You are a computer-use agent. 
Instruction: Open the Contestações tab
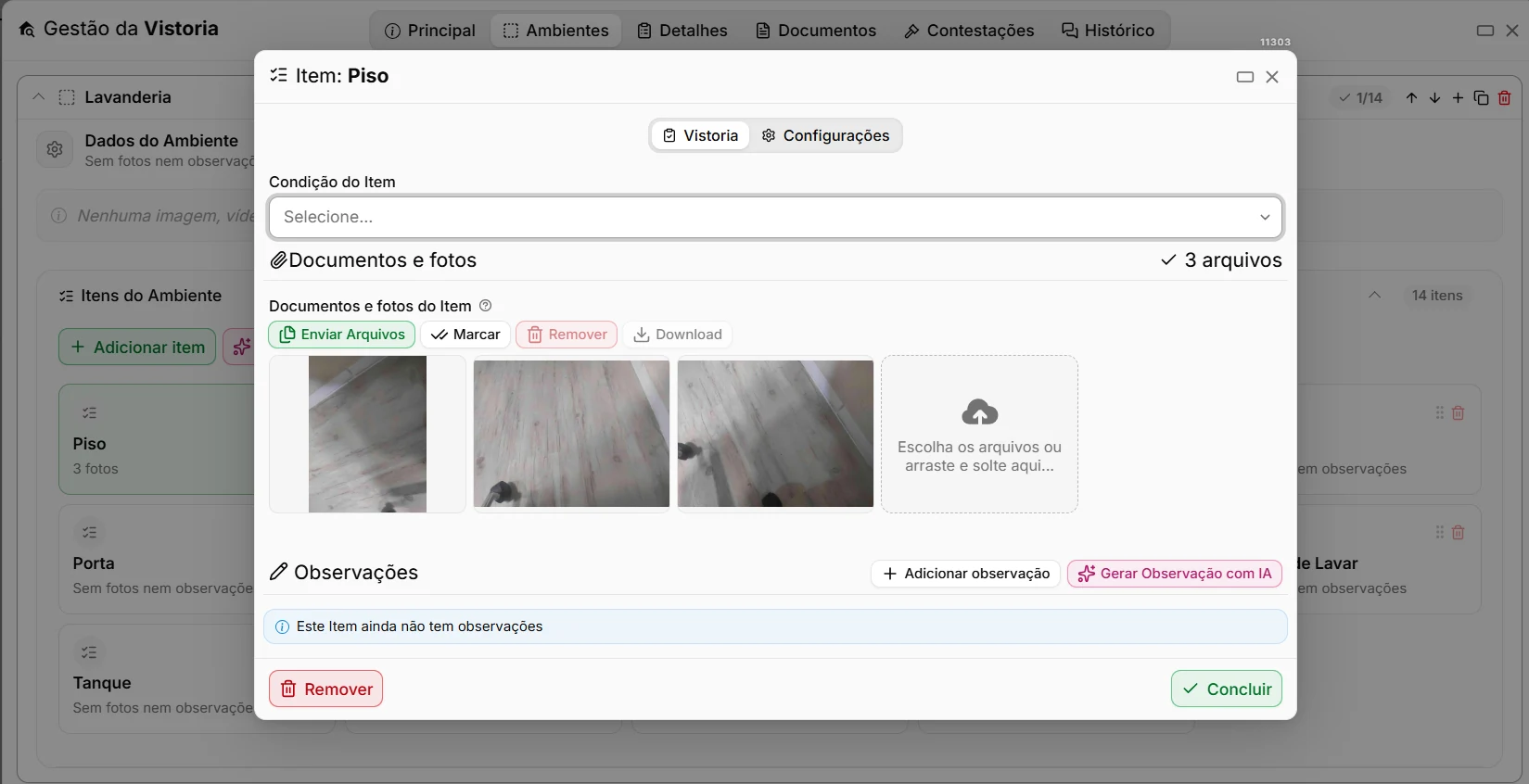point(969,31)
